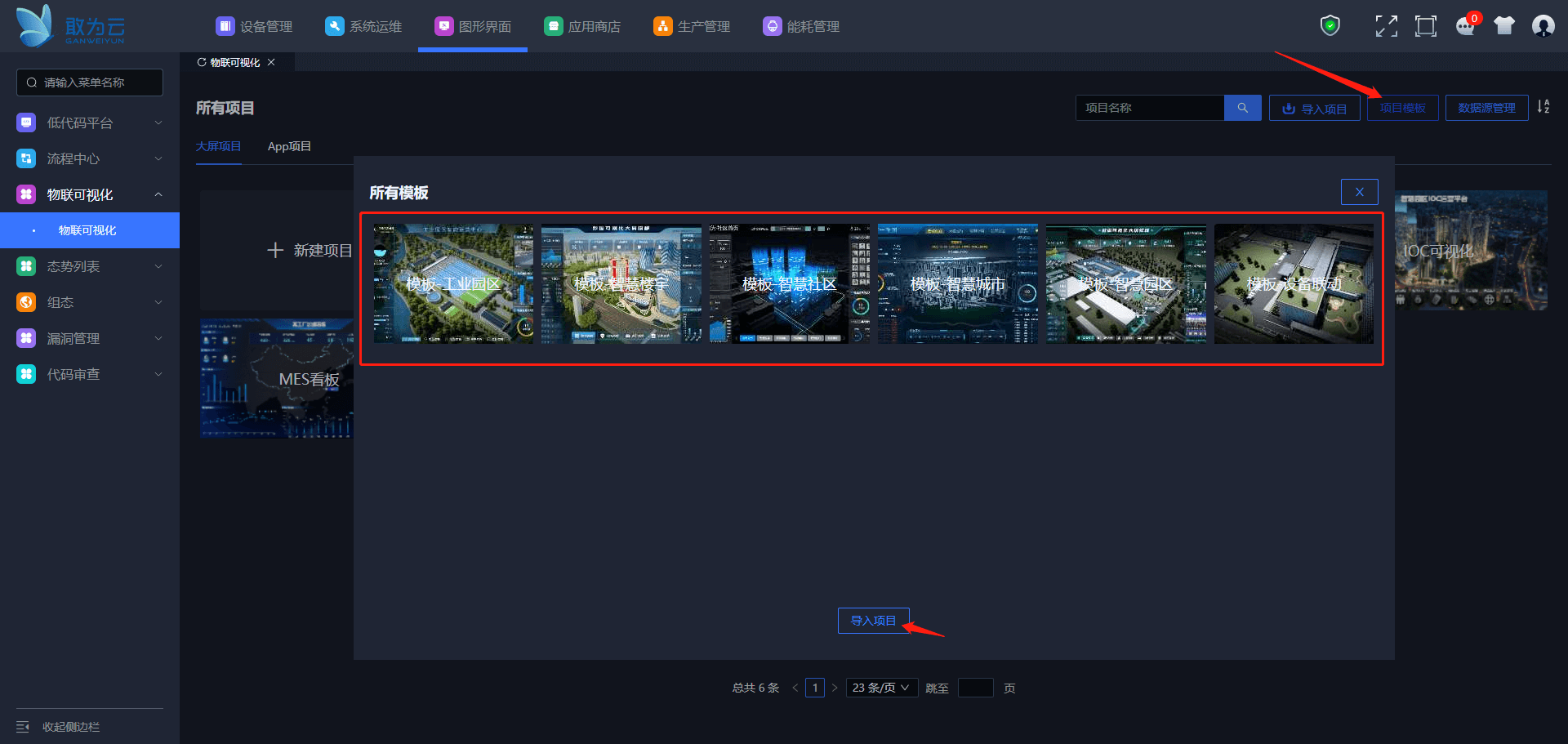Refresh the 物联可视化 tab via its icon
Viewport: 1568px width, 744px height.
tap(202, 62)
